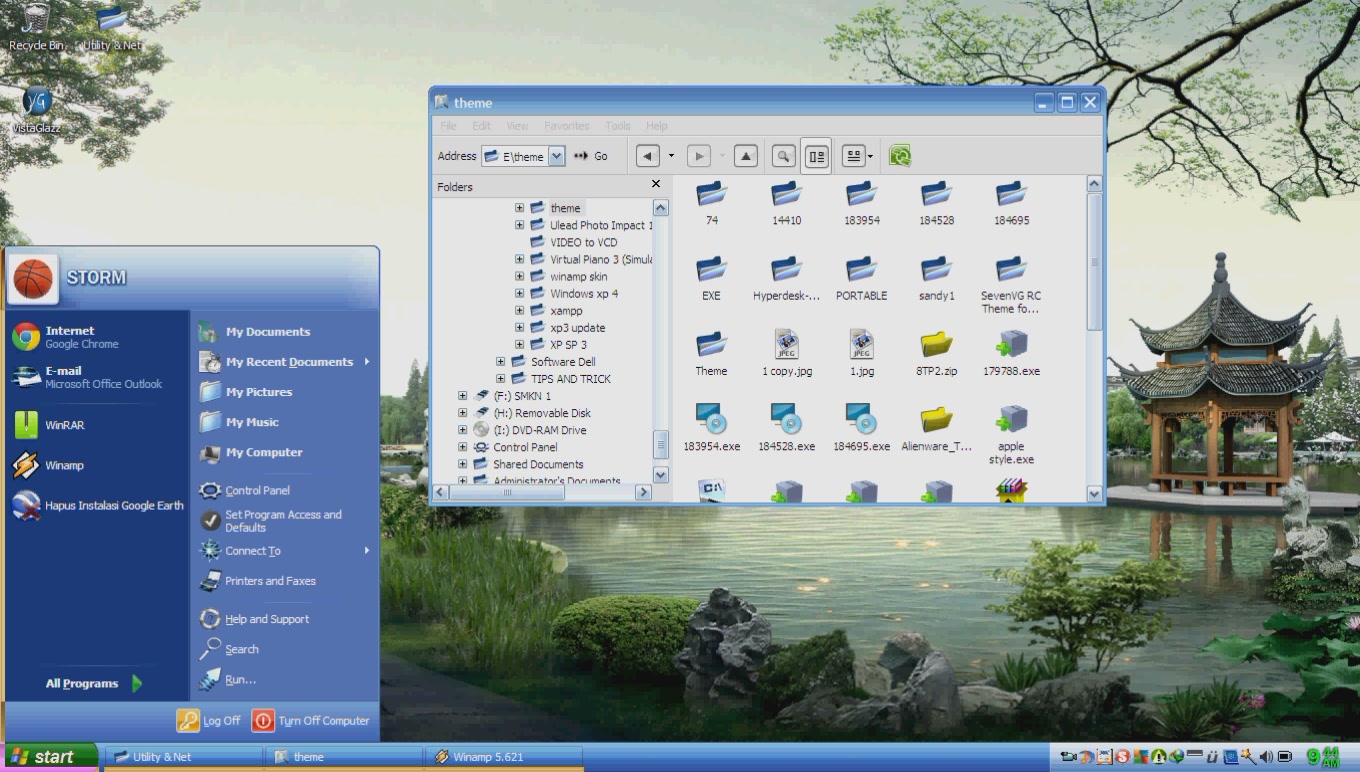Open the Favorites menu
Image resolution: width=1360 pixels, height=772 pixels.
[566, 126]
